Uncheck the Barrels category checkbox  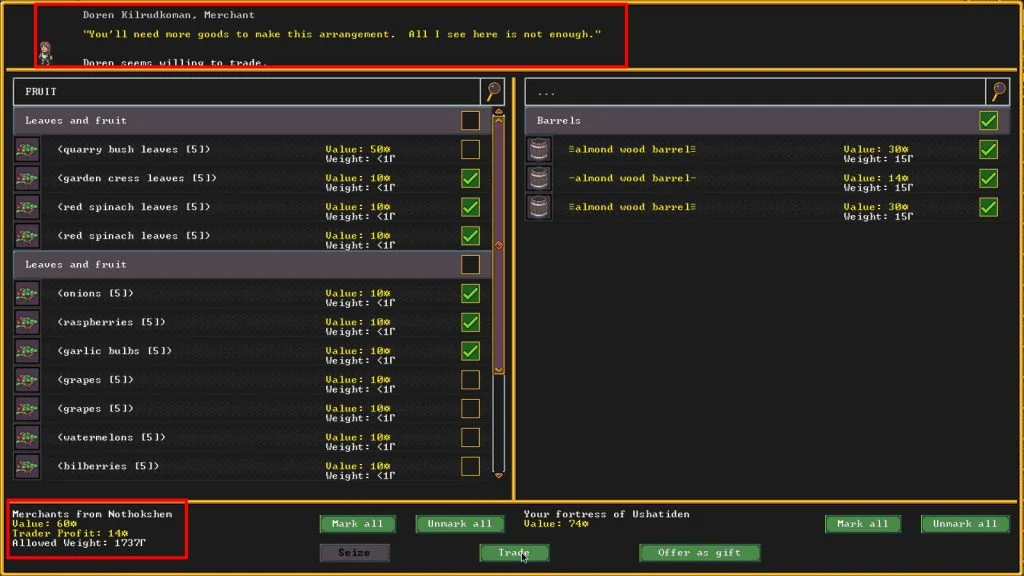pyautogui.click(x=988, y=119)
